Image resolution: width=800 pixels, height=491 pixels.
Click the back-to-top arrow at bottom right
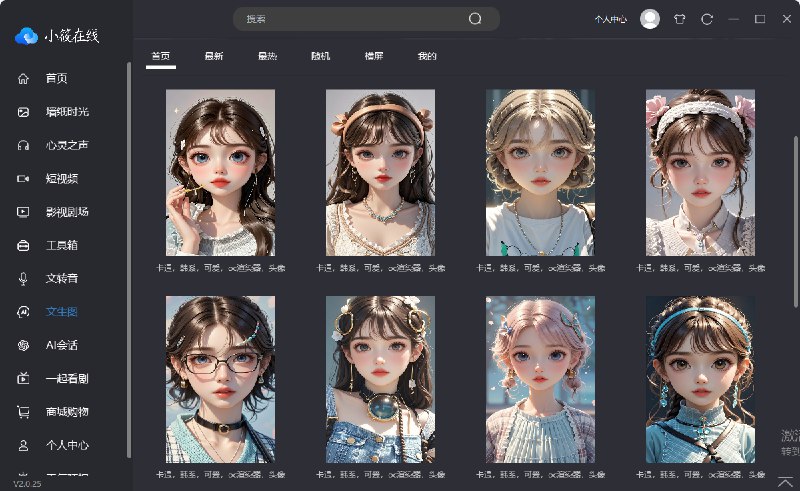click(785, 481)
